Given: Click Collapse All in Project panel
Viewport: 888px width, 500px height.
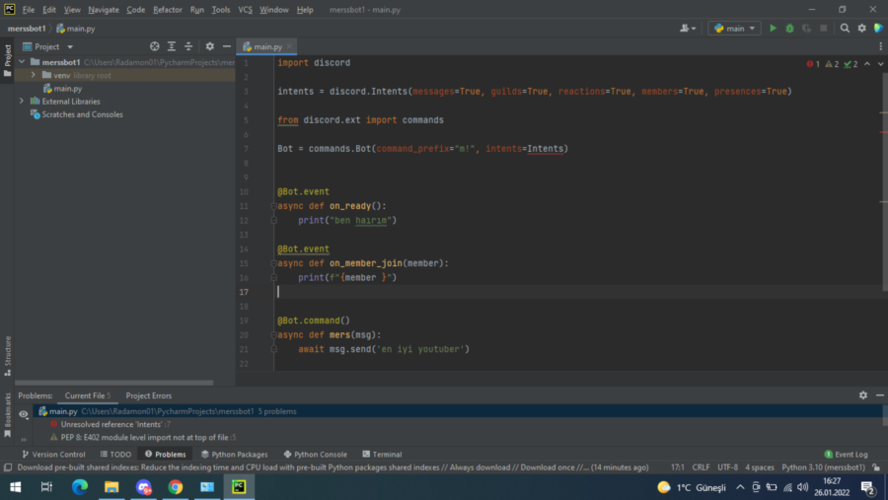Looking at the screenshot, I should tap(189, 46).
